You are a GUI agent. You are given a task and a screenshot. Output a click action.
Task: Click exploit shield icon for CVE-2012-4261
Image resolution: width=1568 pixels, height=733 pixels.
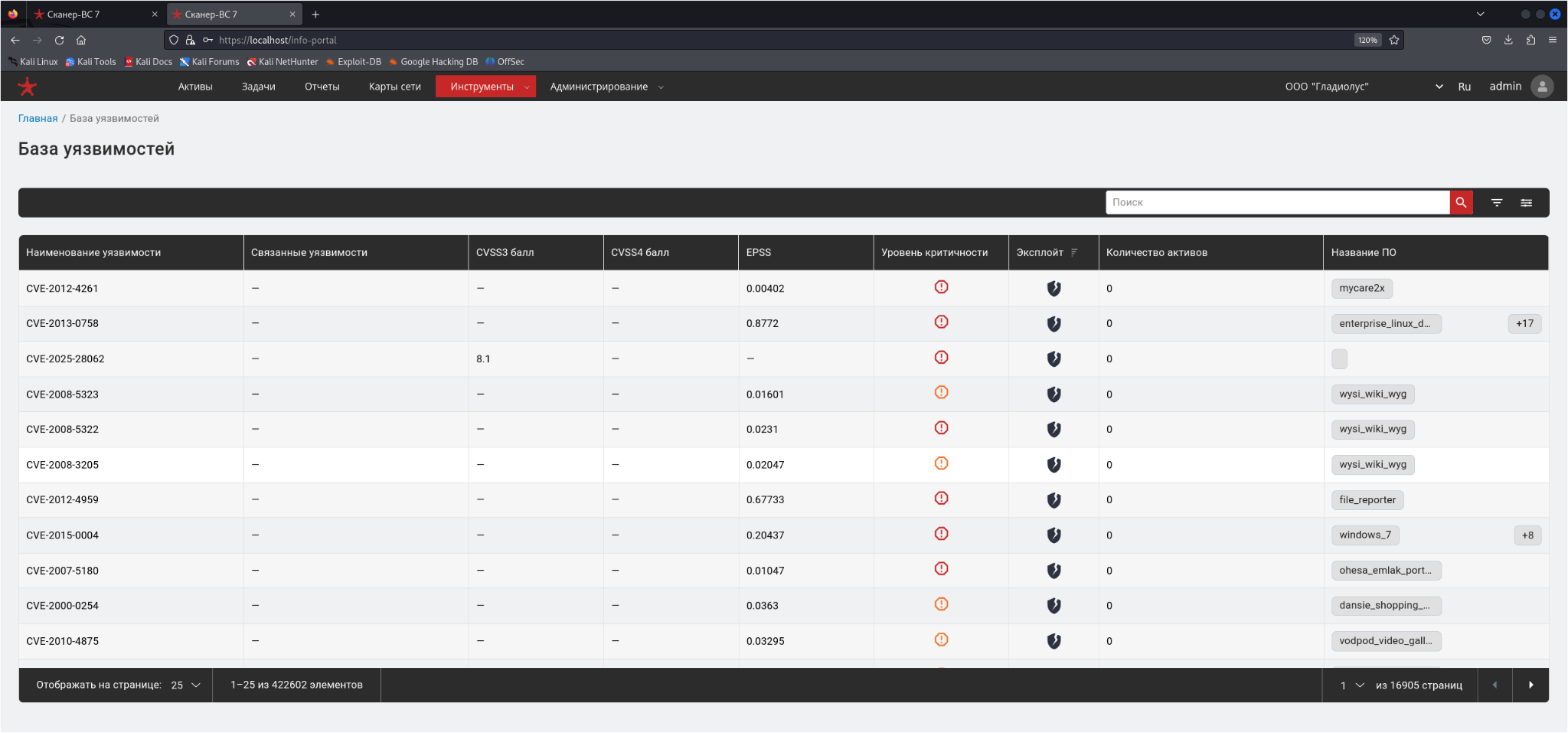(x=1053, y=288)
